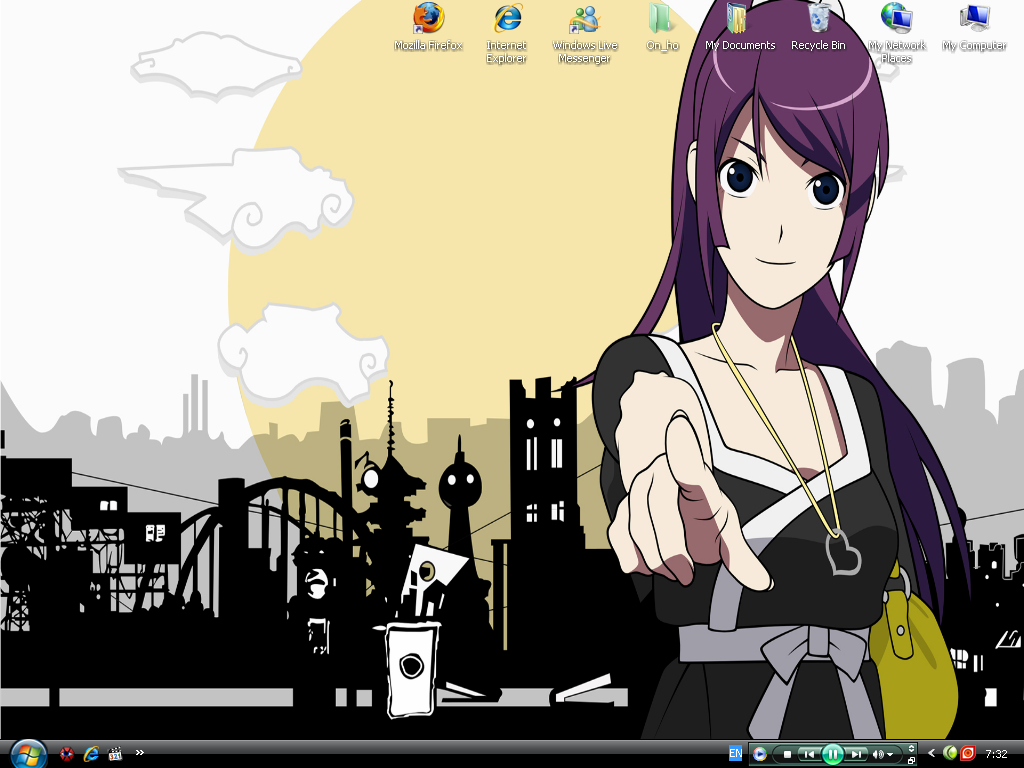Screen dimensions: 1024x768
Task: Open the My Network Places icon
Action: point(897,33)
